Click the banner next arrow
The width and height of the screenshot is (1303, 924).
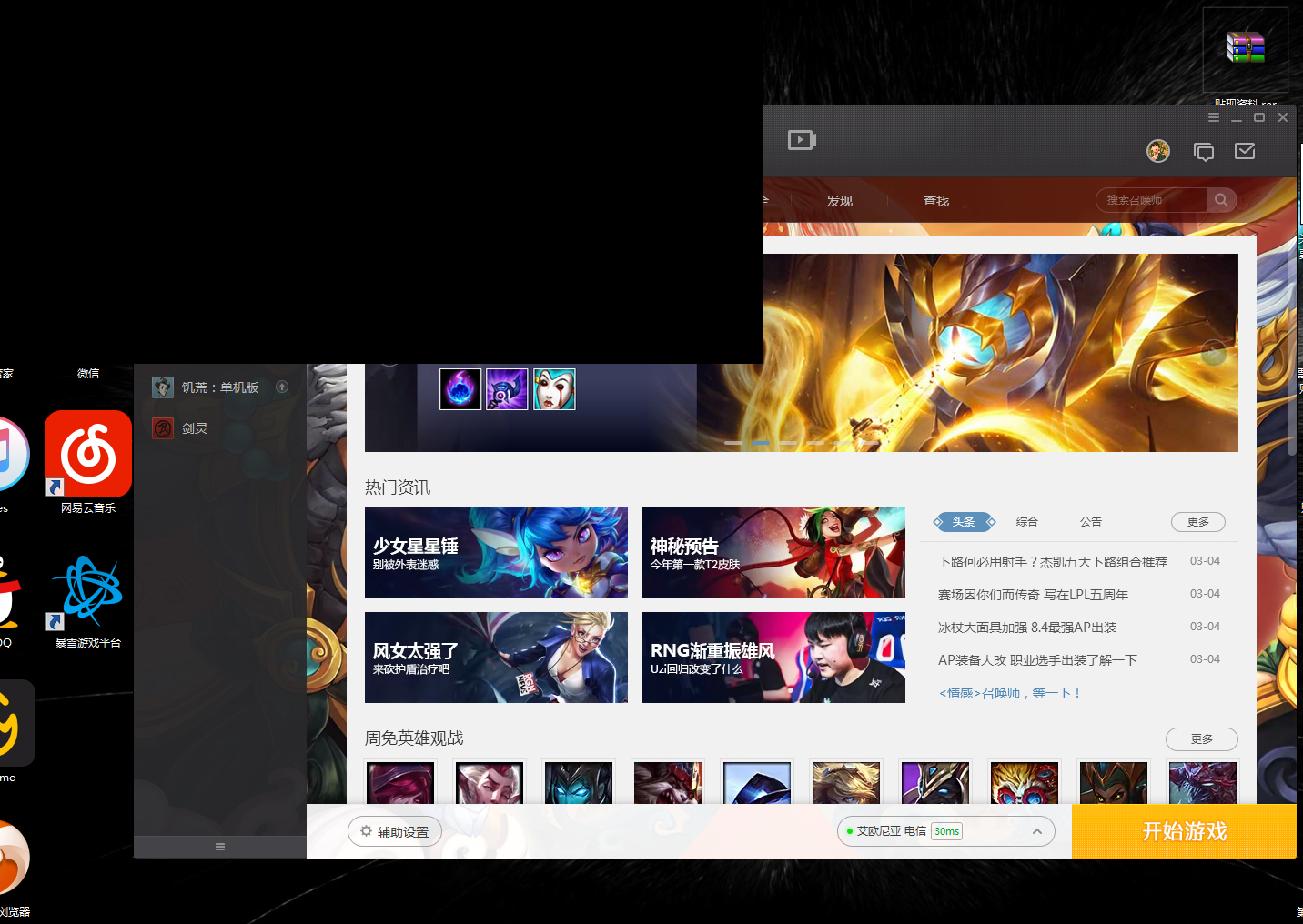pyautogui.click(x=1214, y=353)
